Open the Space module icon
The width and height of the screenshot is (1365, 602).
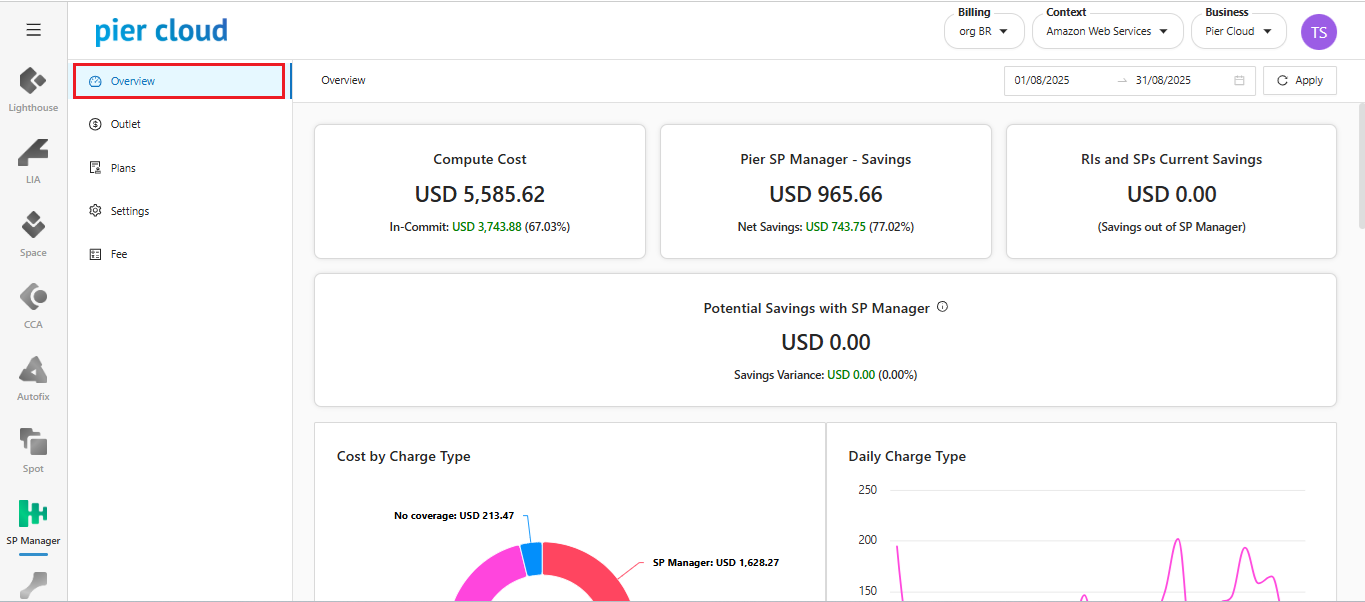[33, 225]
